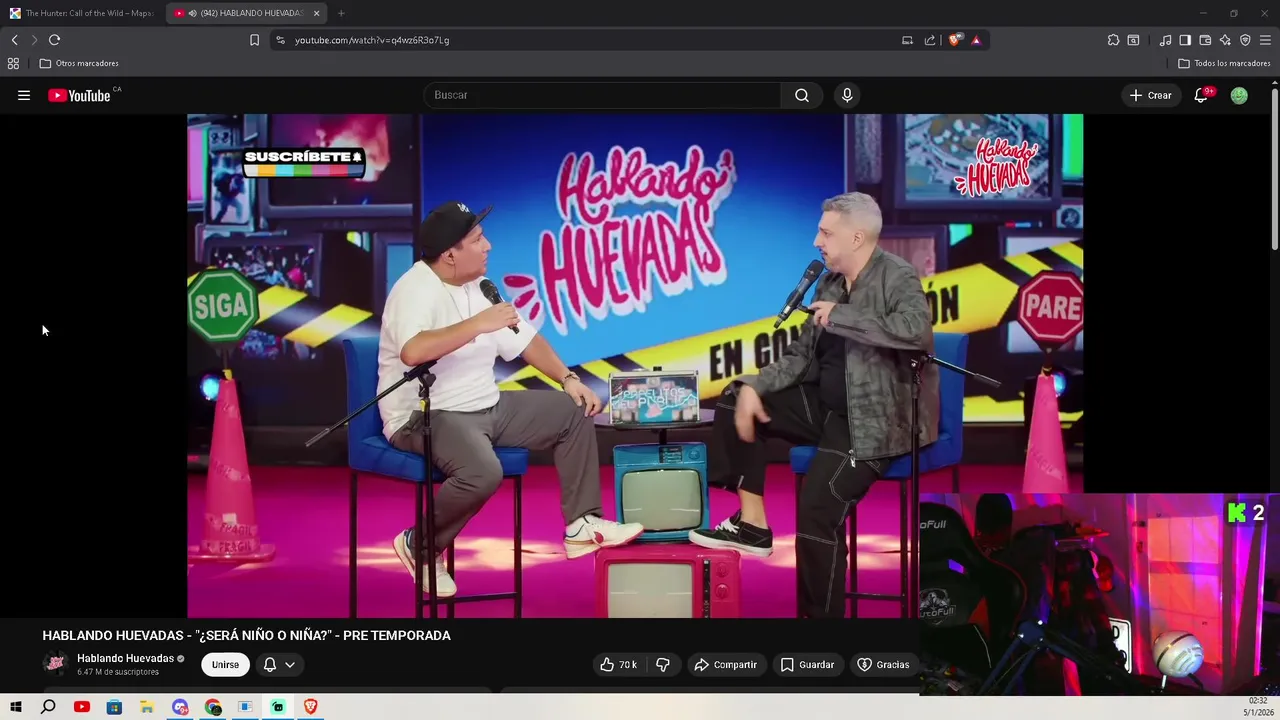Go to the YouTube home logo

[79, 96]
